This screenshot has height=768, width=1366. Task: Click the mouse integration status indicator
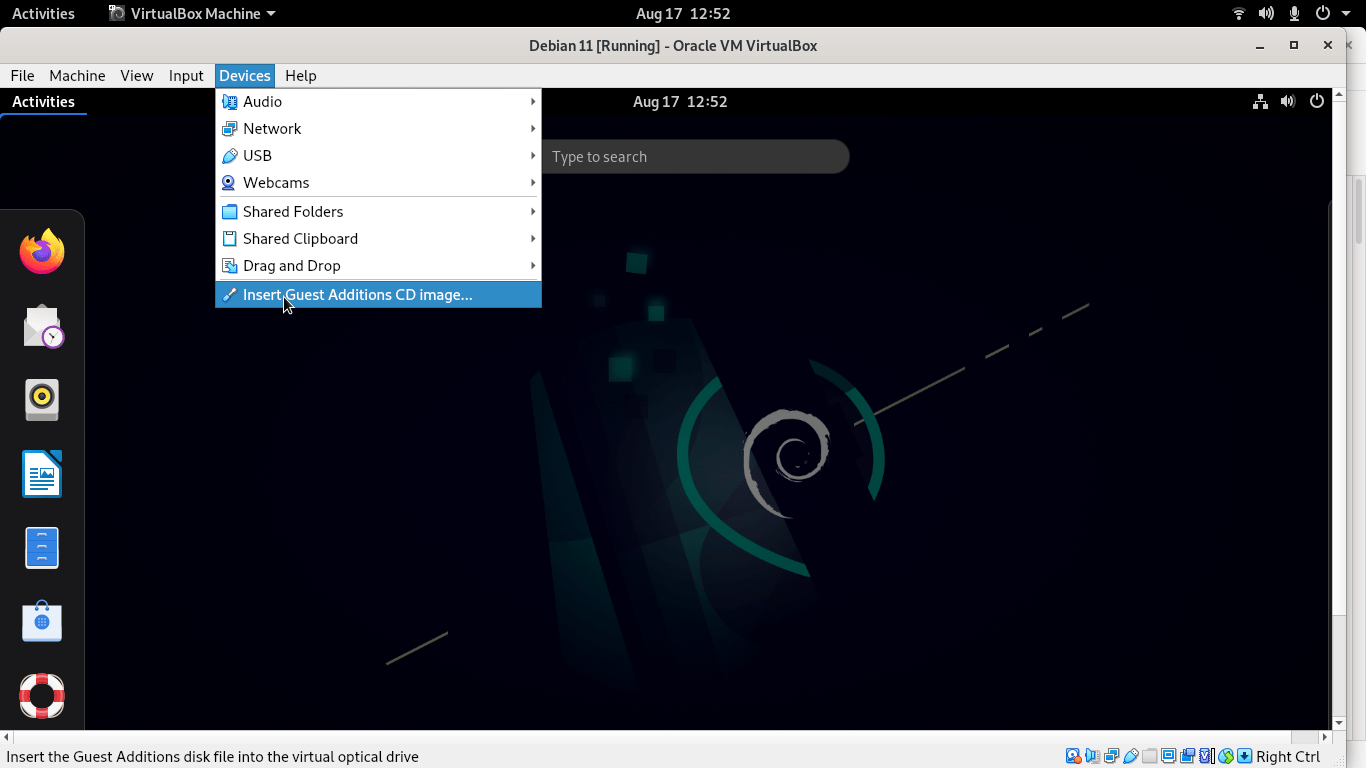[x=1226, y=756]
